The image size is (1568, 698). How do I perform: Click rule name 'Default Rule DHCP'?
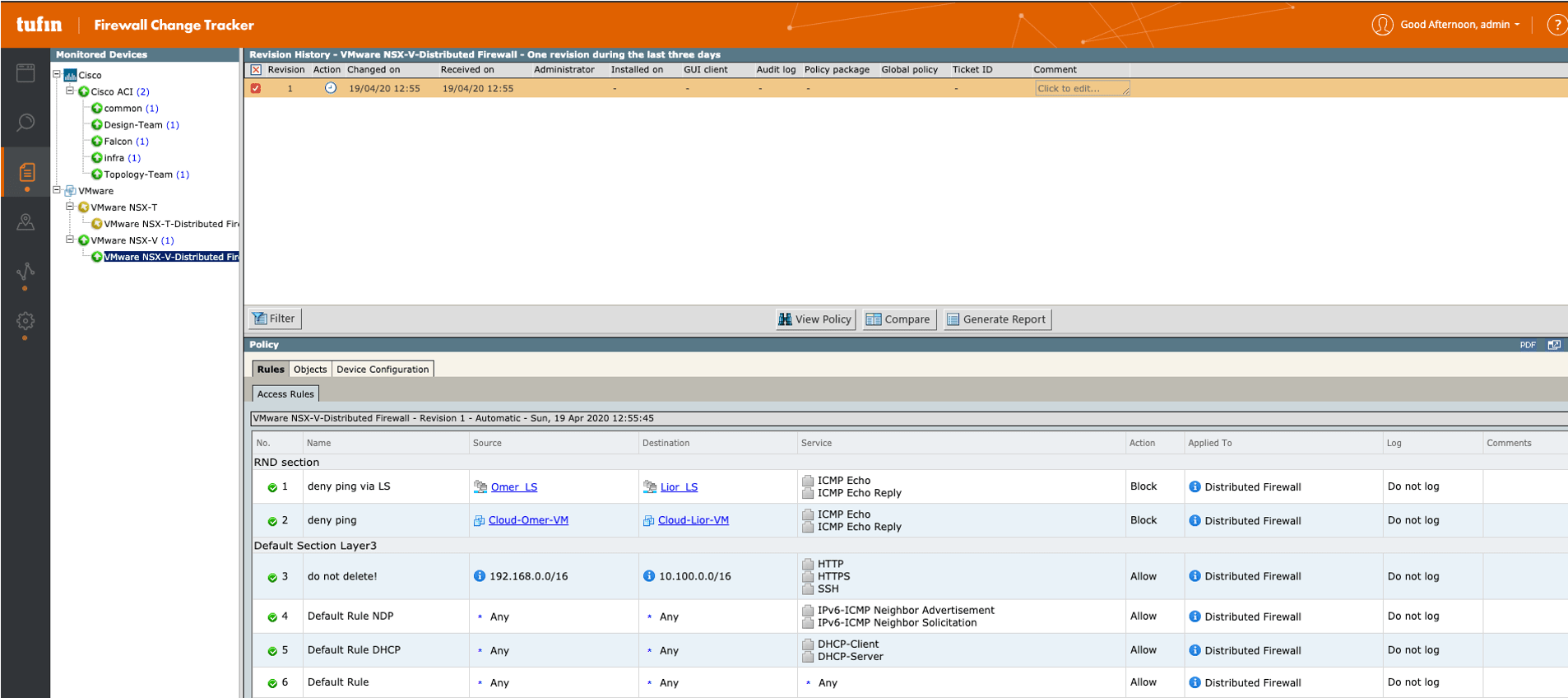(x=354, y=649)
